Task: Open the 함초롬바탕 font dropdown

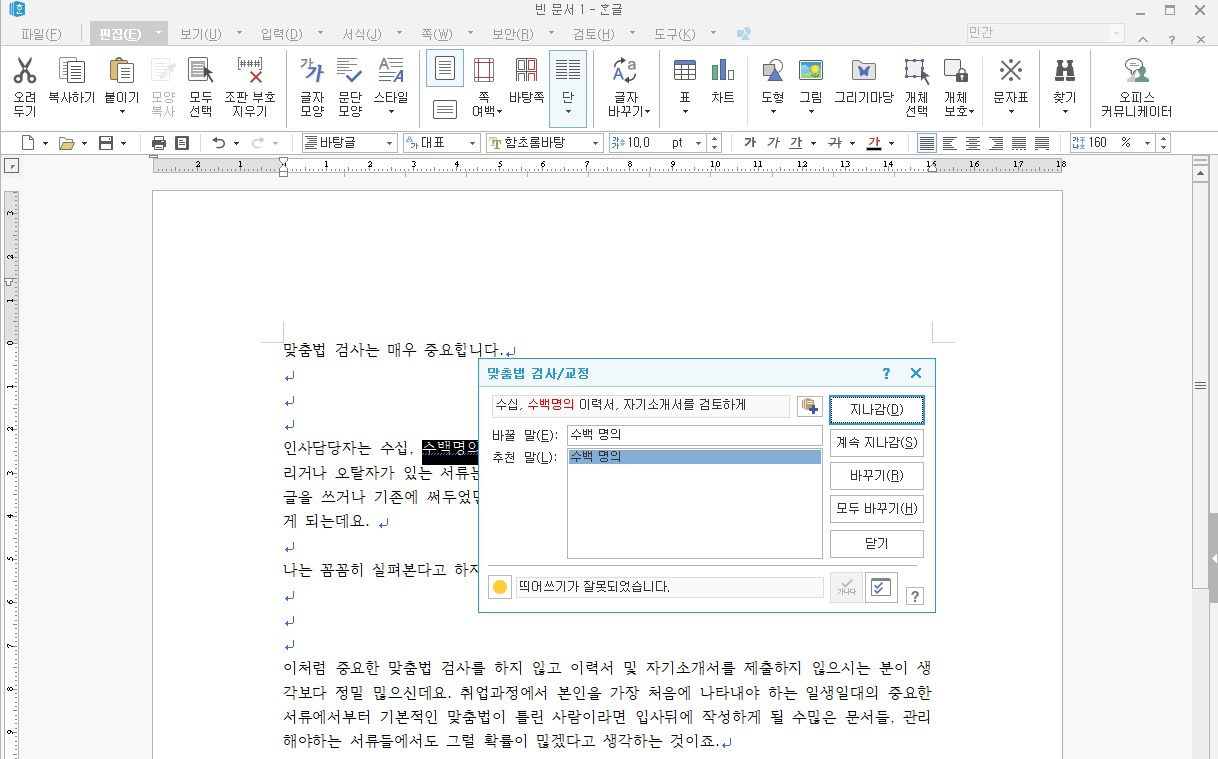Action: coord(595,142)
